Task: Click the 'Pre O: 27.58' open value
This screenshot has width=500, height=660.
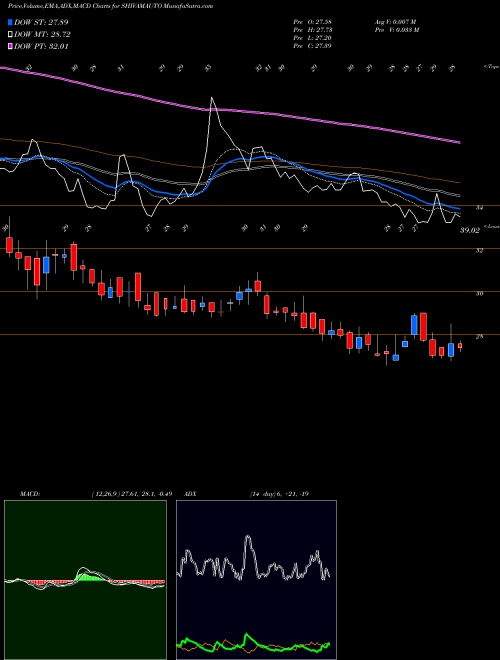Action: point(312,21)
